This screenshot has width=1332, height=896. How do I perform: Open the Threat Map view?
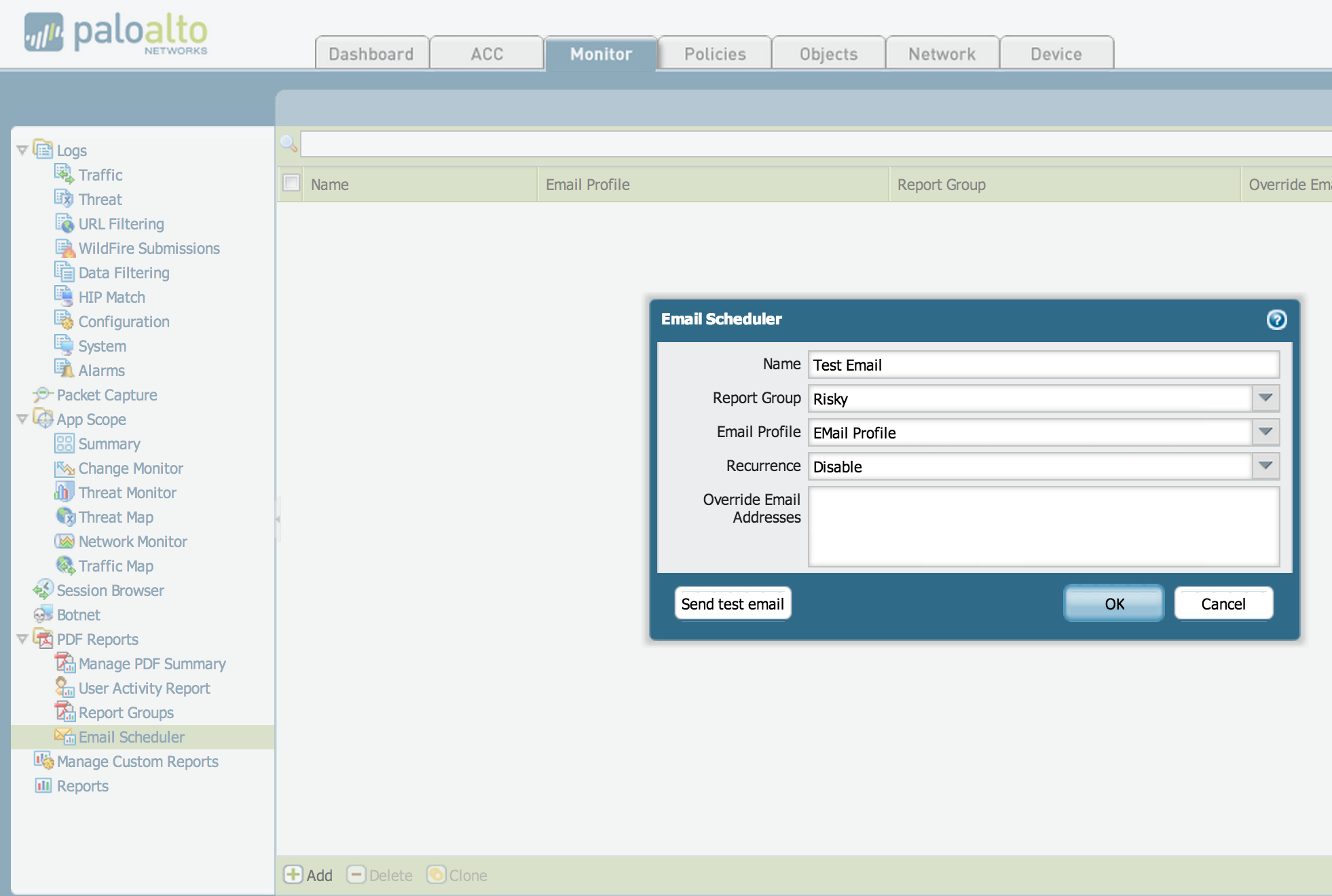(64, 517)
